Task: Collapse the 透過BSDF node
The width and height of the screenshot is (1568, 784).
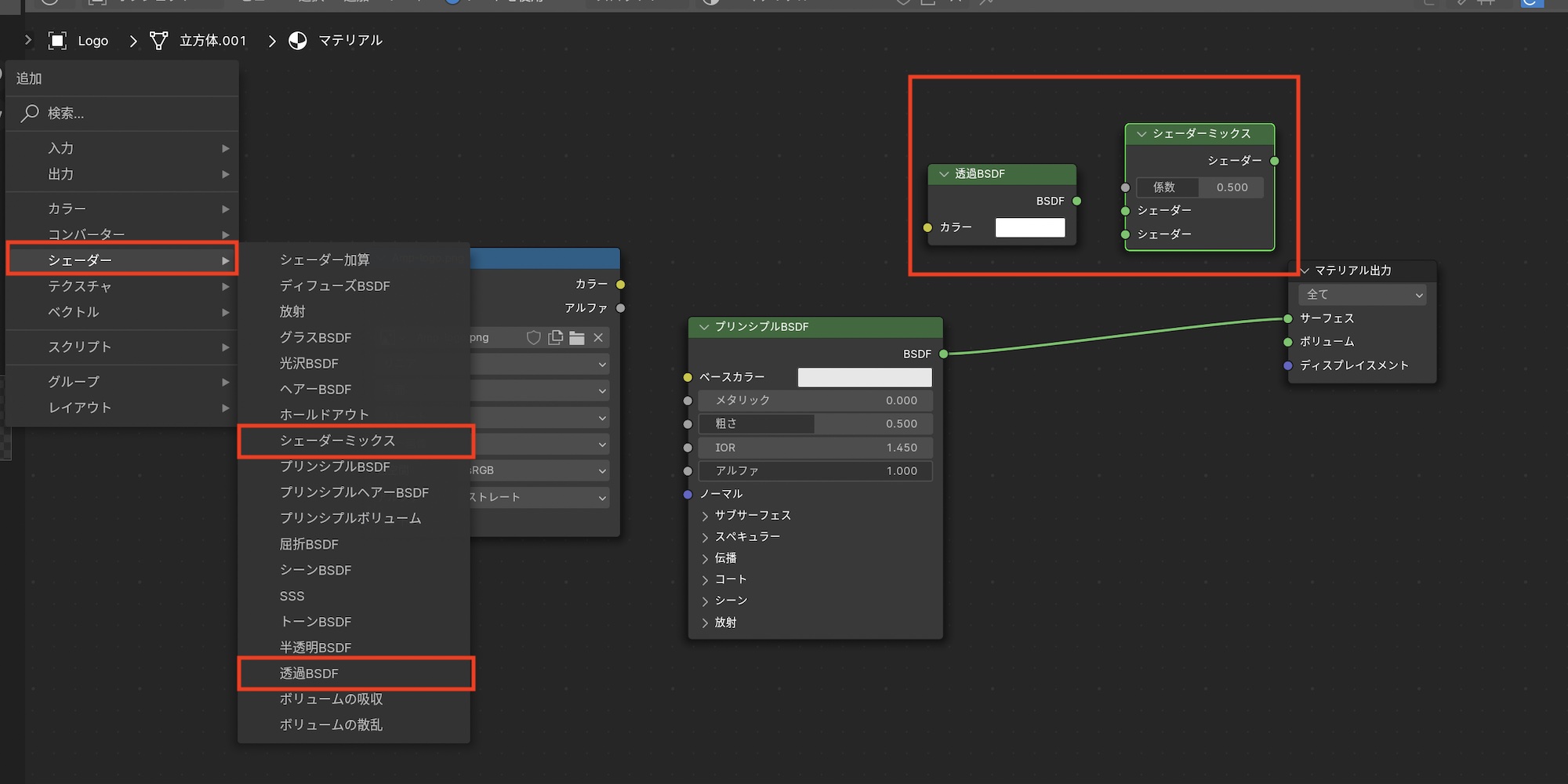Action: tap(944, 174)
